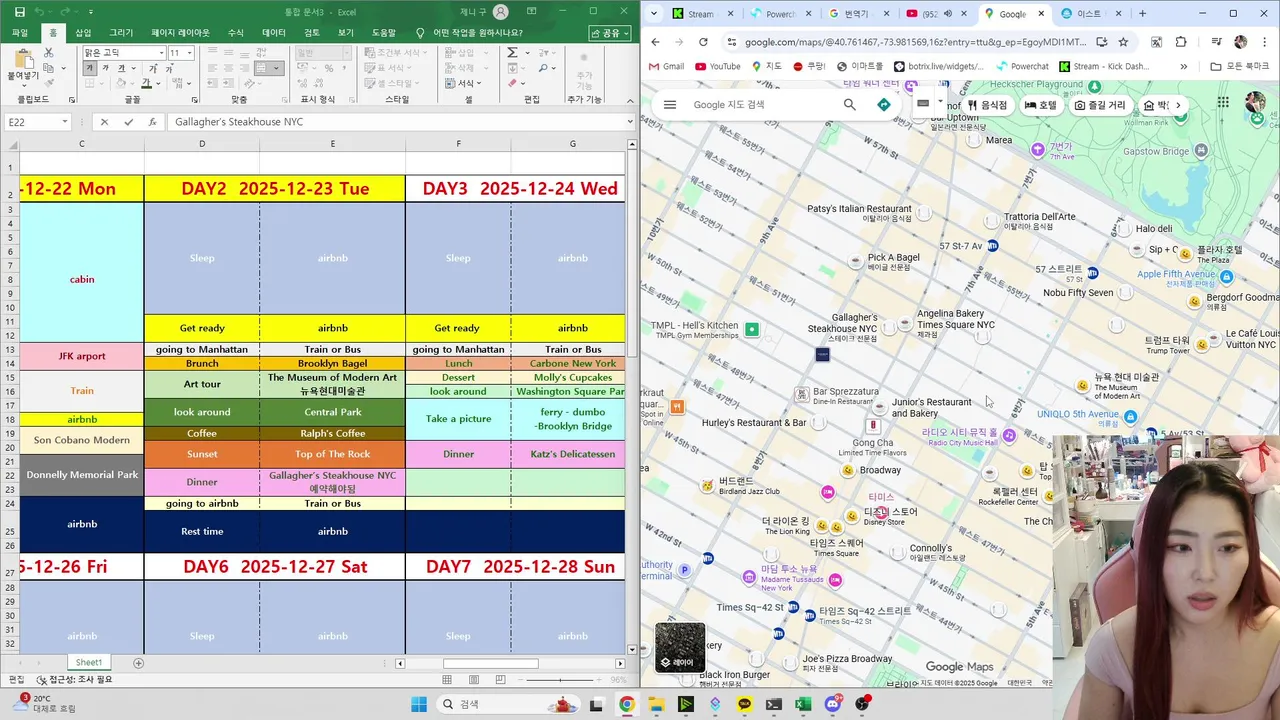Click the Excel horizontal scrollbar
Screen dimensions: 1280x720
tap(491, 663)
